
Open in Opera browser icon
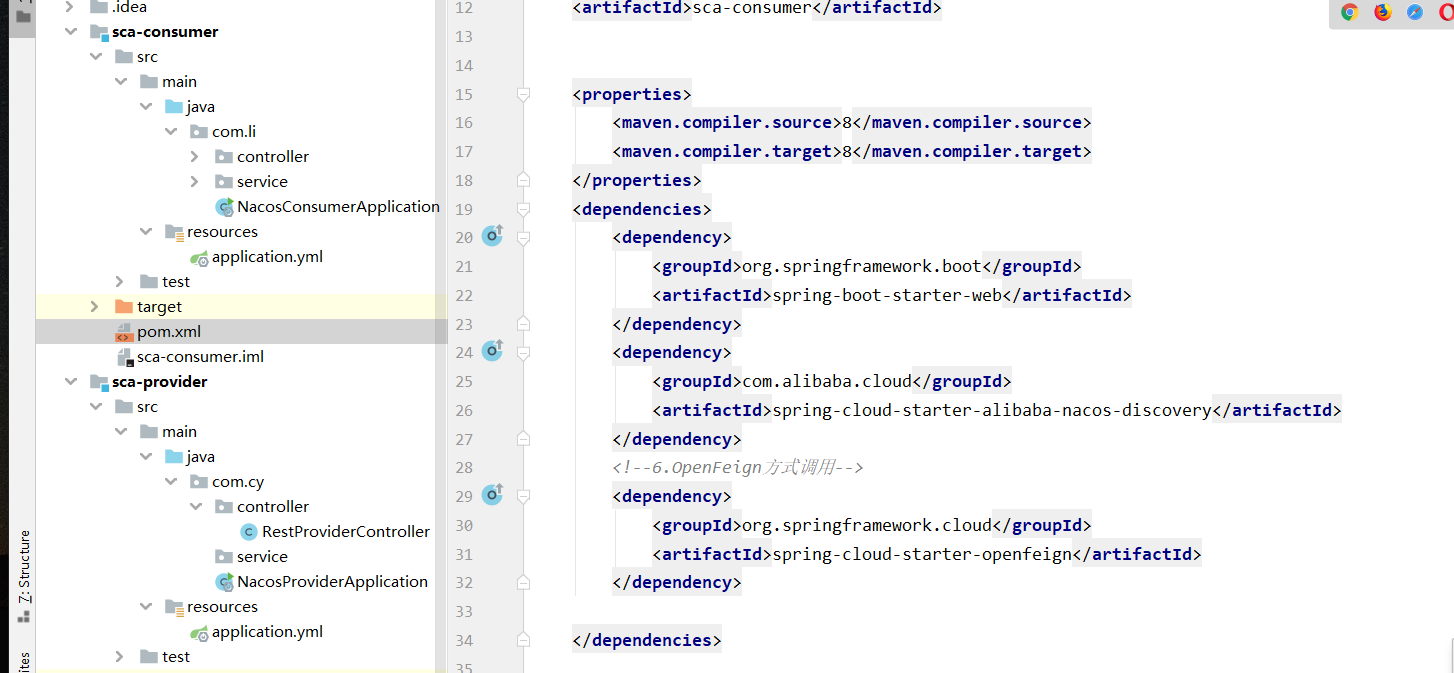1447,13
